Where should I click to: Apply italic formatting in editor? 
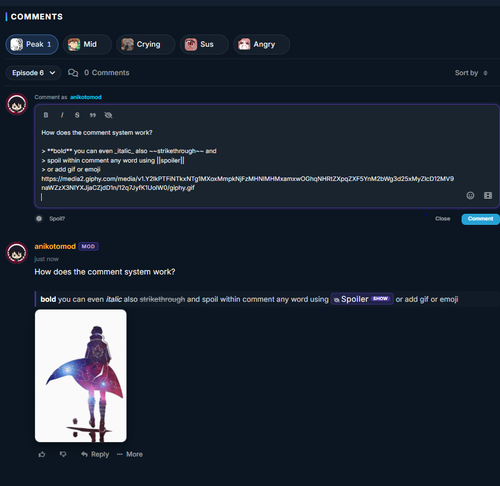tap(62, 115)
